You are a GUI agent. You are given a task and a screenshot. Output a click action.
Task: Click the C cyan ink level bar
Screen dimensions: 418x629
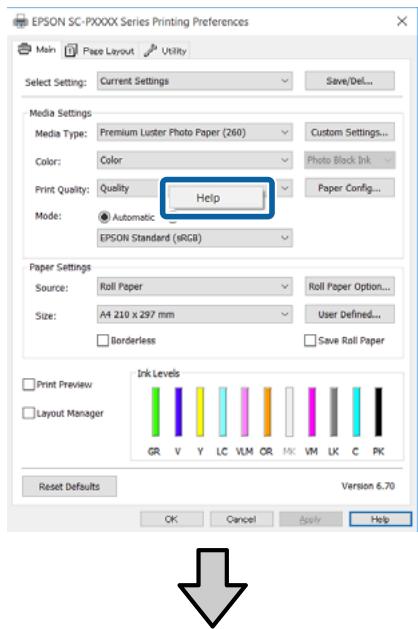[356, 412]
